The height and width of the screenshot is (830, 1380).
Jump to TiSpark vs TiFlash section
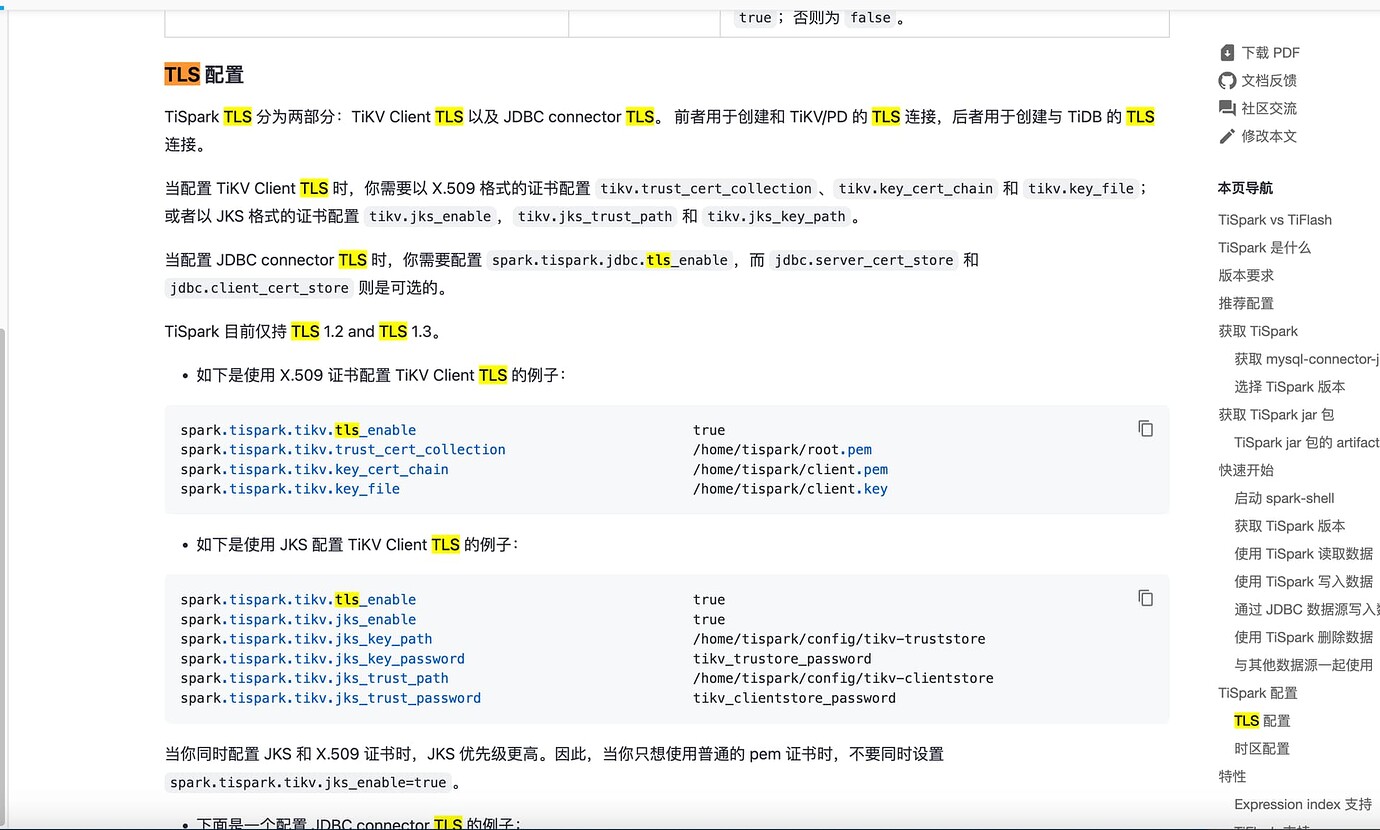tap(1275, 220)
